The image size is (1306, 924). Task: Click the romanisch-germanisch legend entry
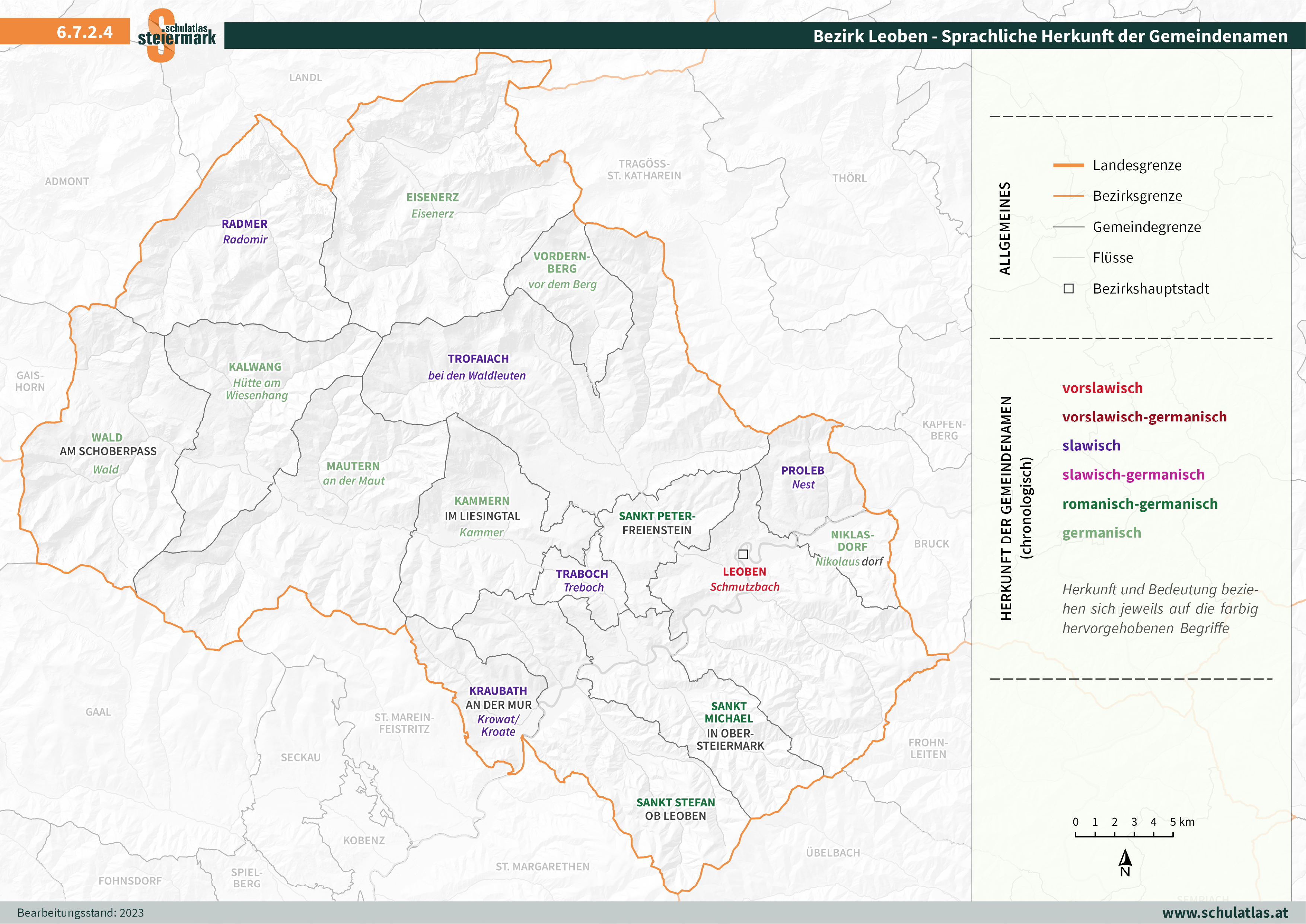click(x=1140, y=504)
